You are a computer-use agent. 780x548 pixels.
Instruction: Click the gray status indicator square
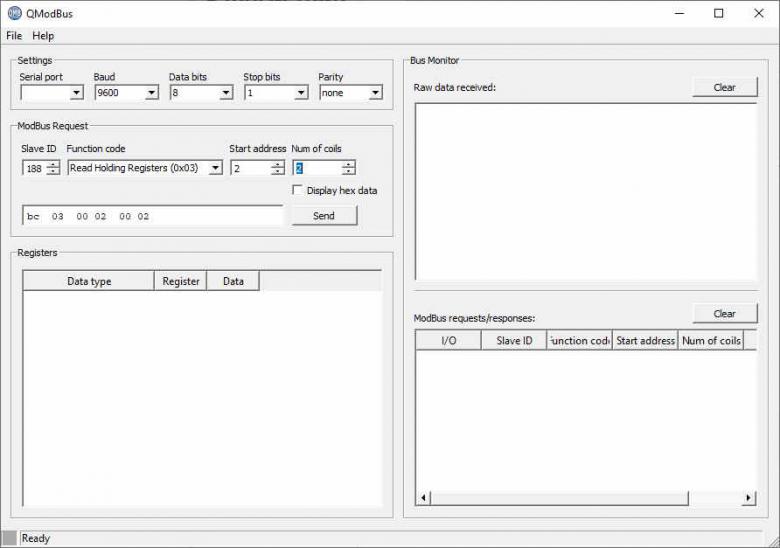point(9,538)
